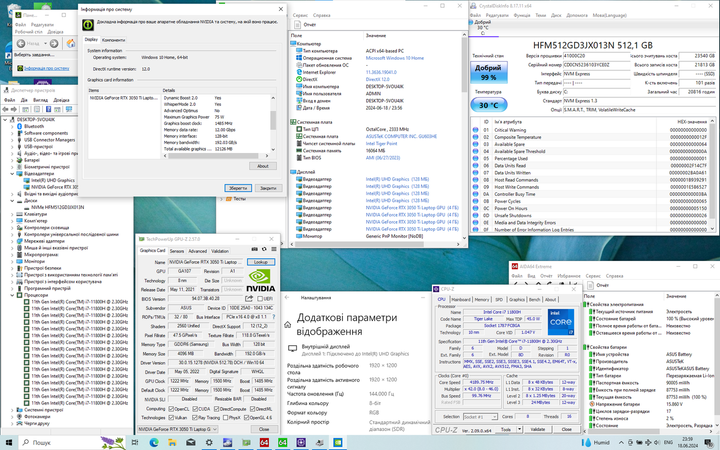
Task: Click the NVIDIA eye icon in System Information dialog
Action: [88, 24]
